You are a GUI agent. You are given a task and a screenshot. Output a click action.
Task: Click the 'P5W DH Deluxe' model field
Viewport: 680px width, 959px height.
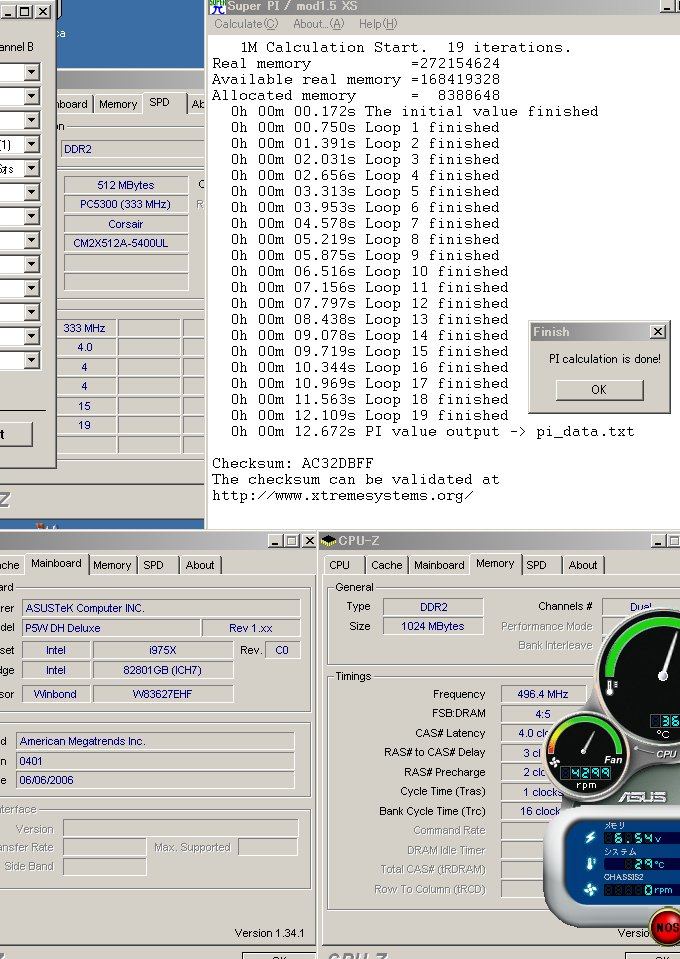point(111,628)
